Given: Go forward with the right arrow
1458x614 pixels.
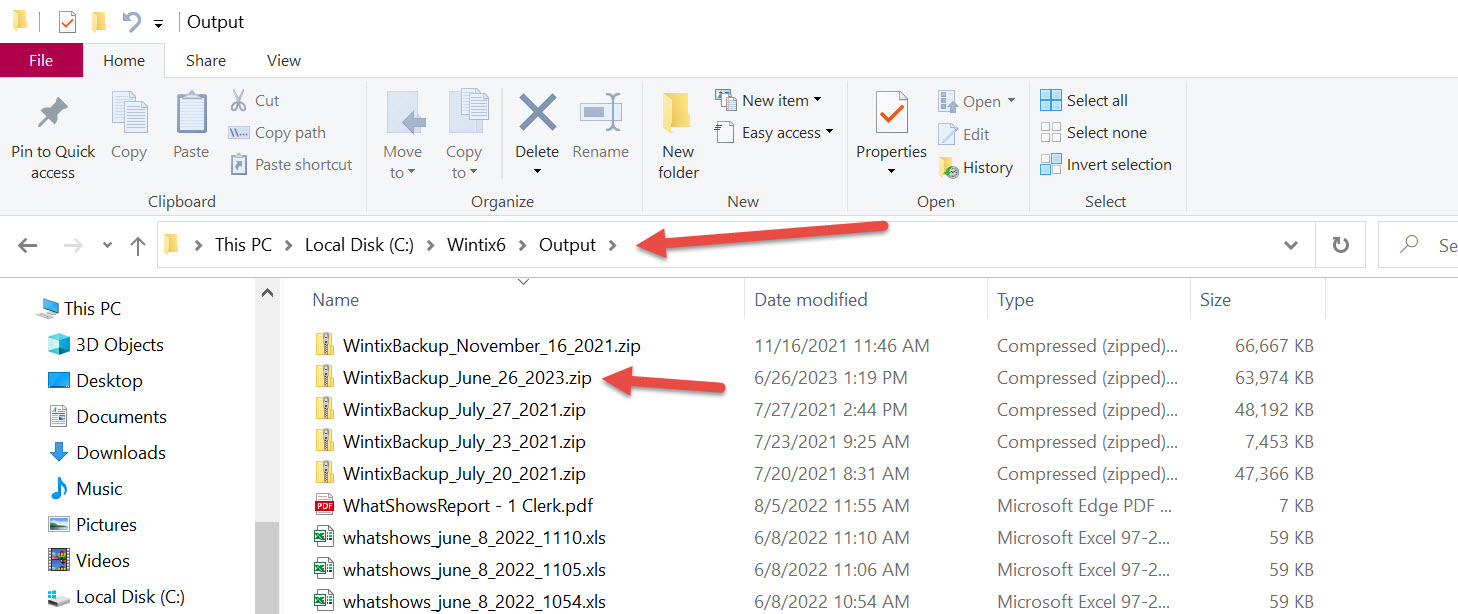Looking at the screenshot, I should 74,245.
